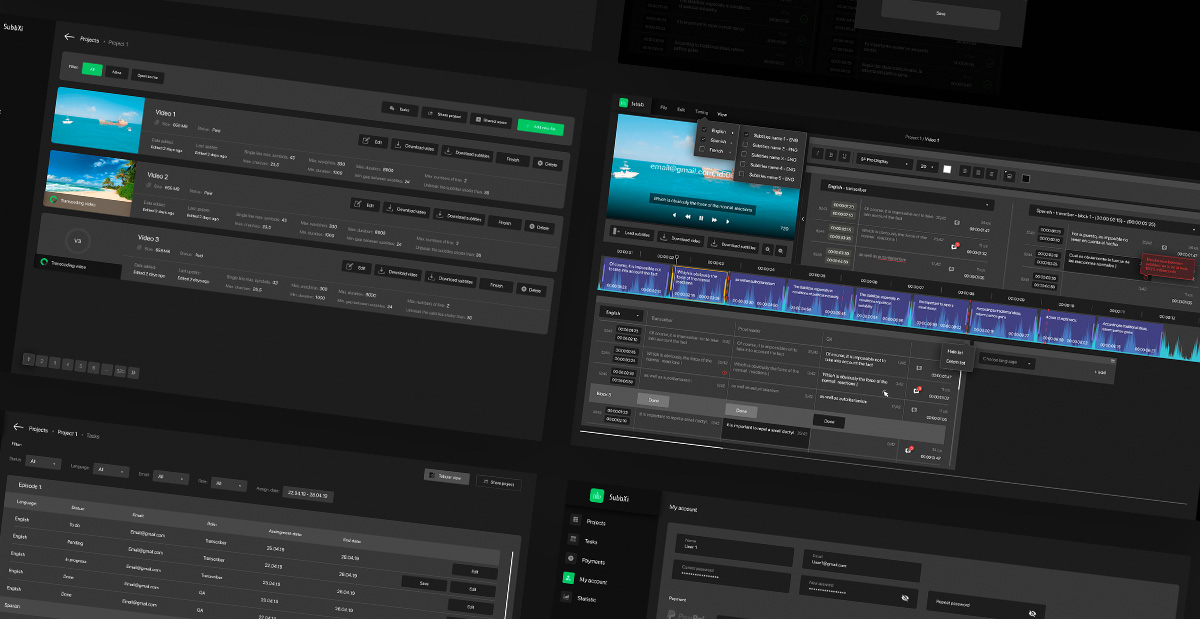
Task: Open the font family dropdown in editor toolbar
Action: coord(884,161)
